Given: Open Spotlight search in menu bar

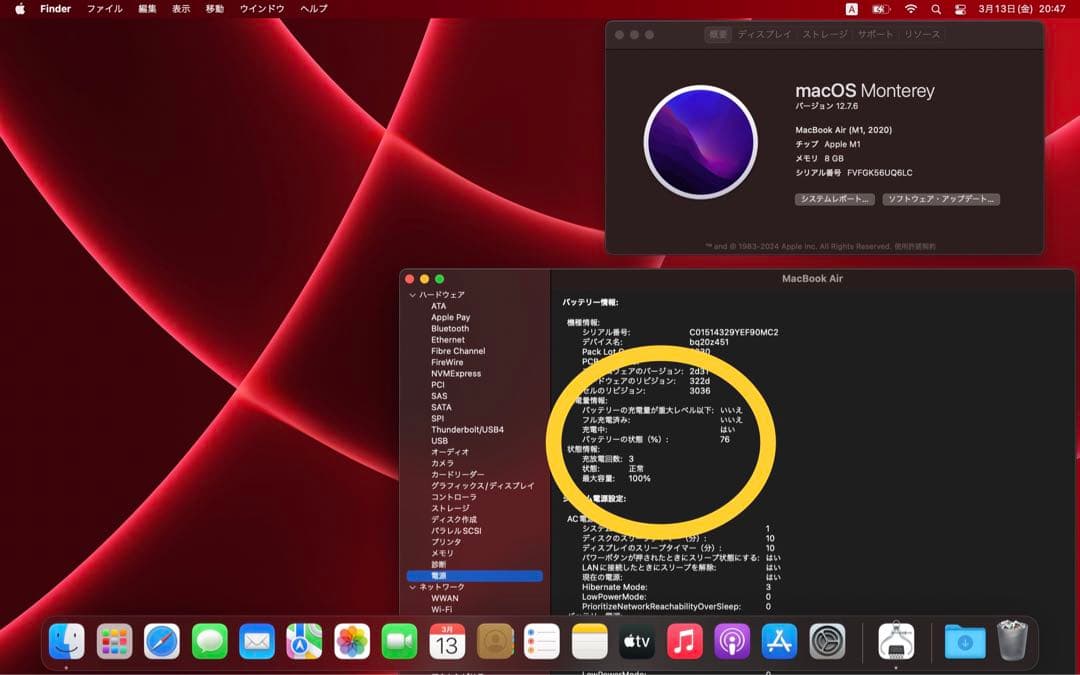Looking at the screenshot, I should point(935,9).
